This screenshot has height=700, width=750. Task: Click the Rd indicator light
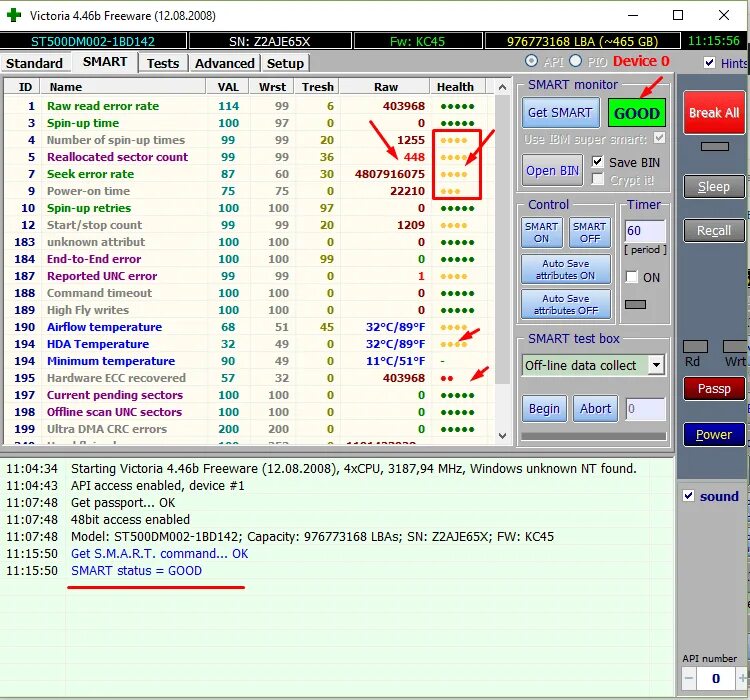click(695, 347)
